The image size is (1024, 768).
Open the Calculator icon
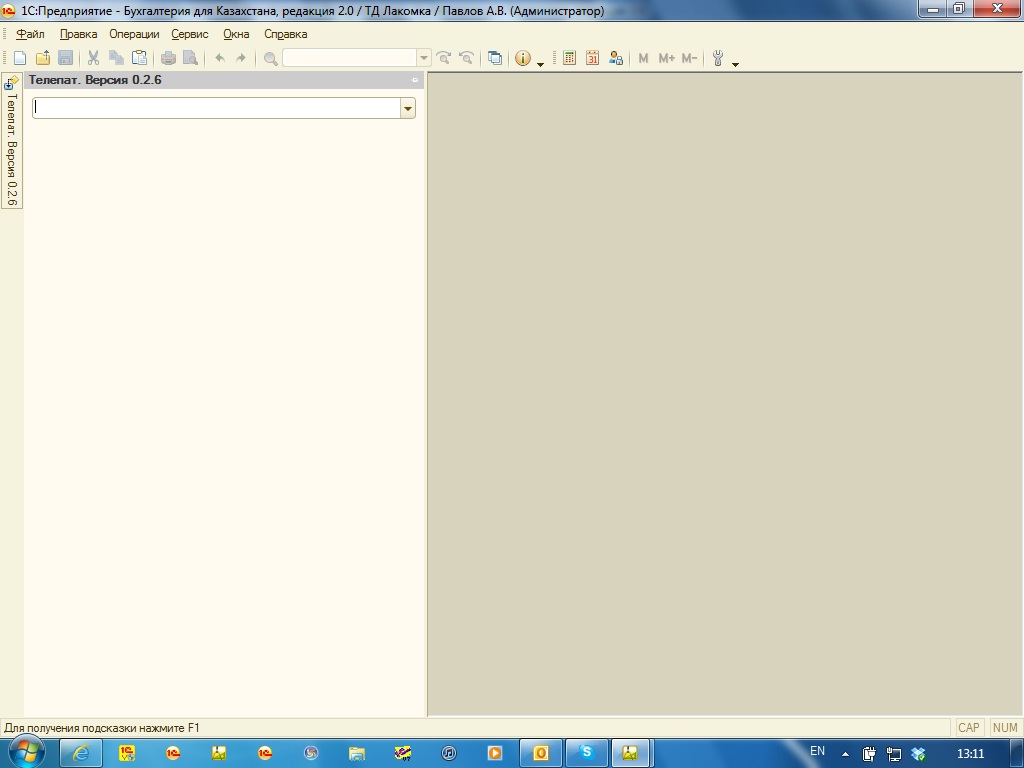569,58
